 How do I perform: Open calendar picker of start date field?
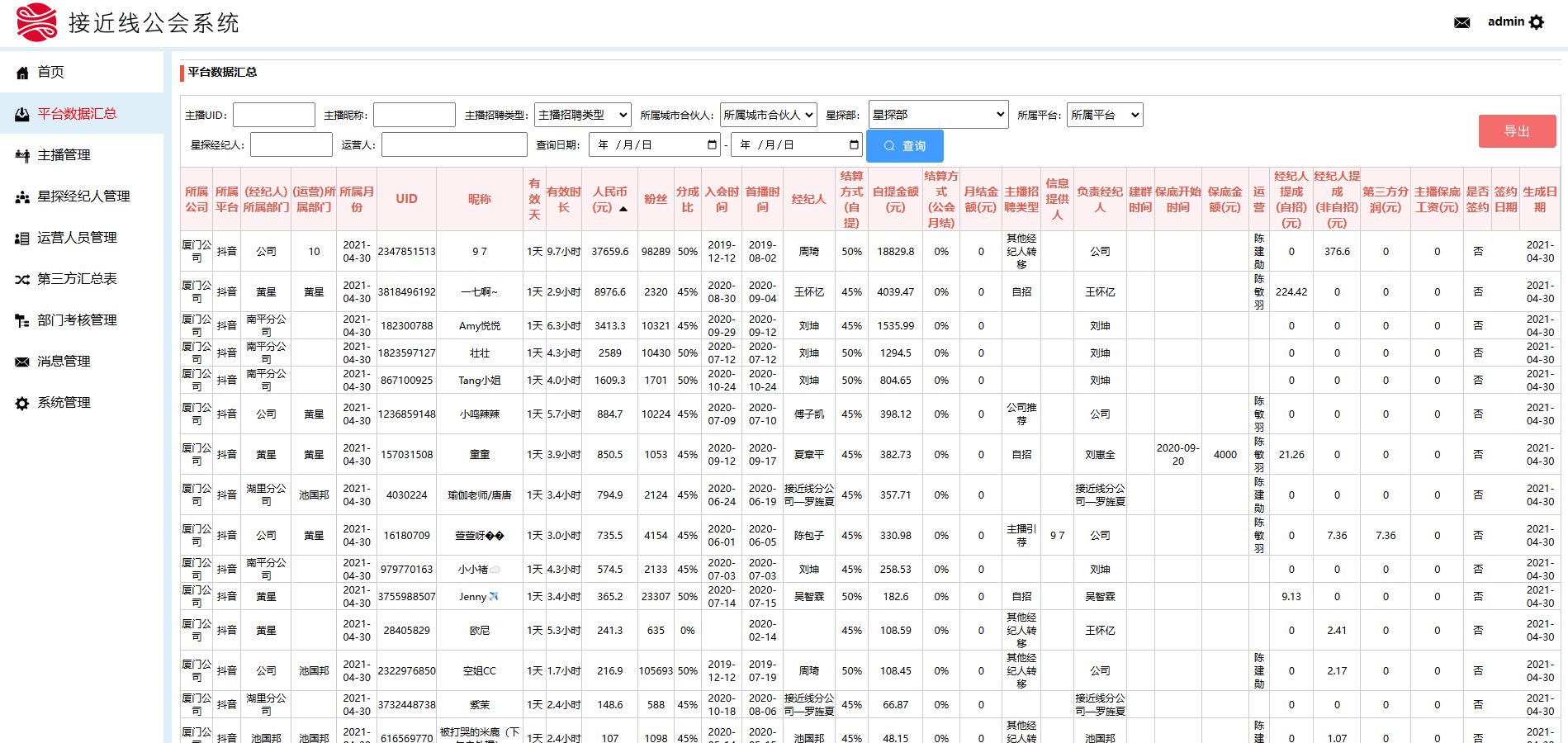click(712, 144)
